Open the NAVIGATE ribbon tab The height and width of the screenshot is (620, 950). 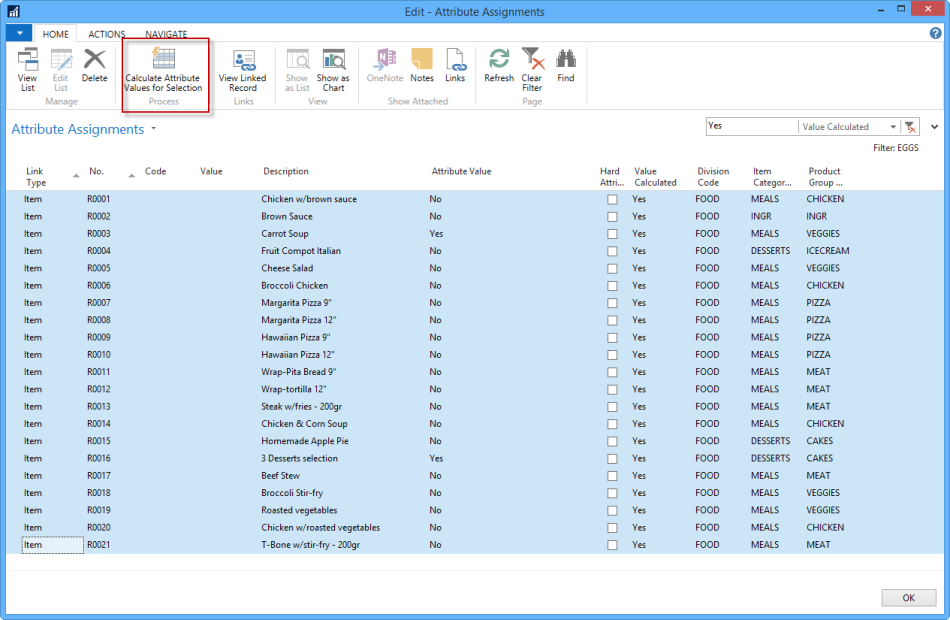(166, 34)
